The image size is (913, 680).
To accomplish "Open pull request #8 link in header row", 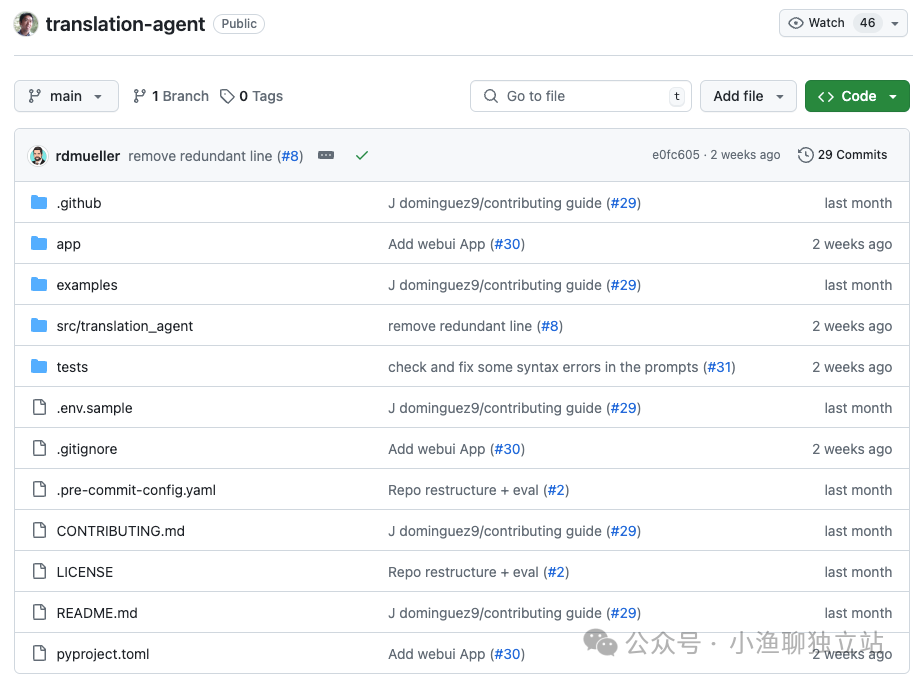I will point(290,156).
